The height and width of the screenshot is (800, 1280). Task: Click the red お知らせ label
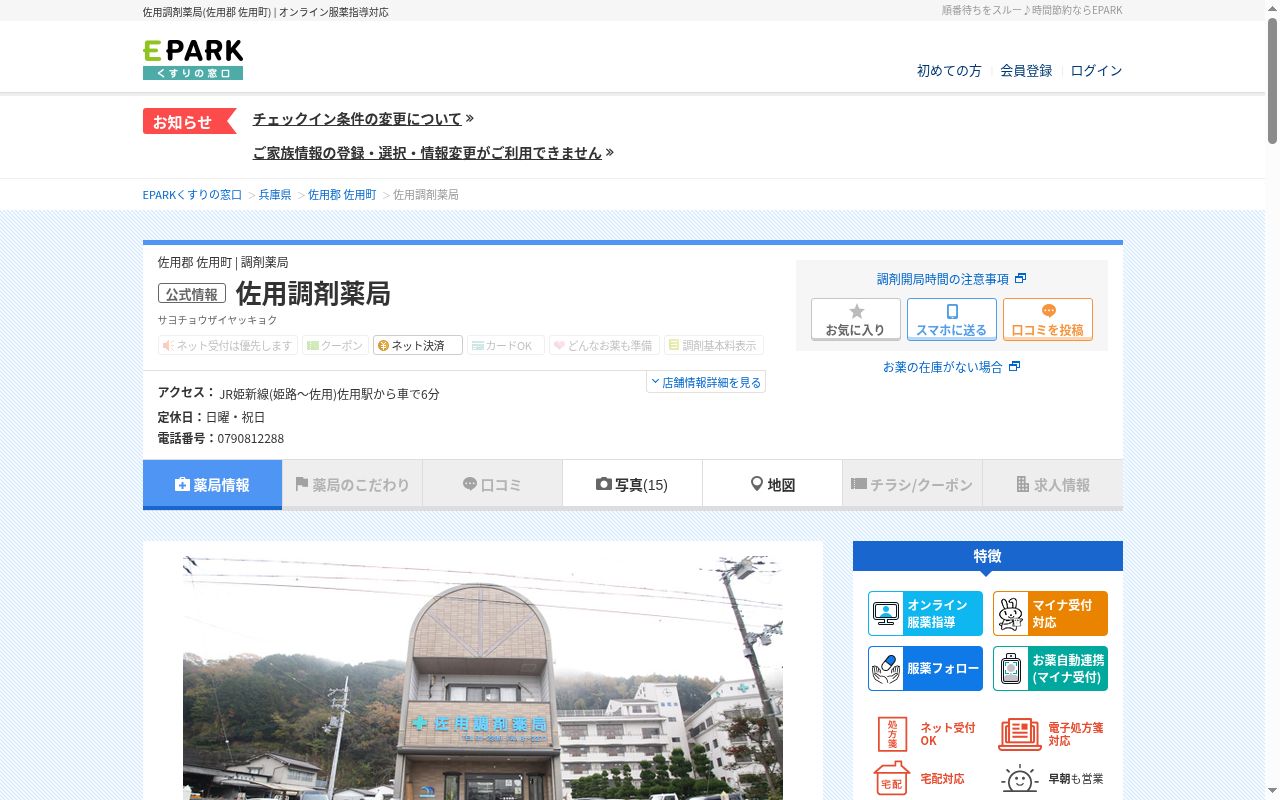coord(189,121)
